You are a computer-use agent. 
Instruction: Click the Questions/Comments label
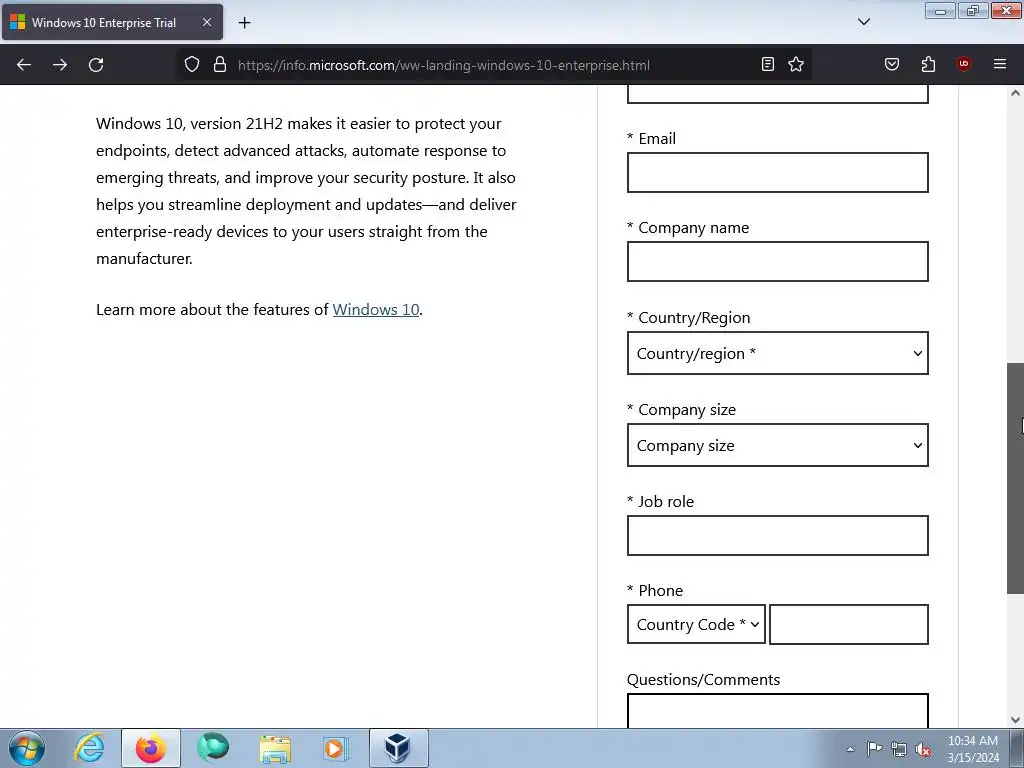(703, 679)
